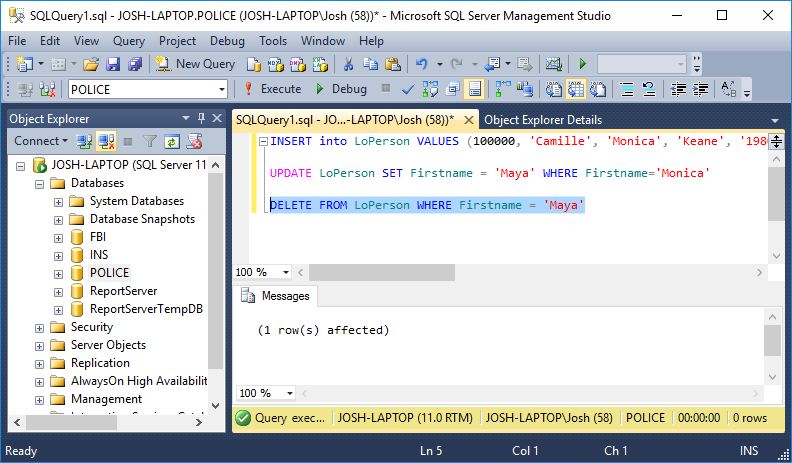Select the Messages results tab

(x=276, y=296)
